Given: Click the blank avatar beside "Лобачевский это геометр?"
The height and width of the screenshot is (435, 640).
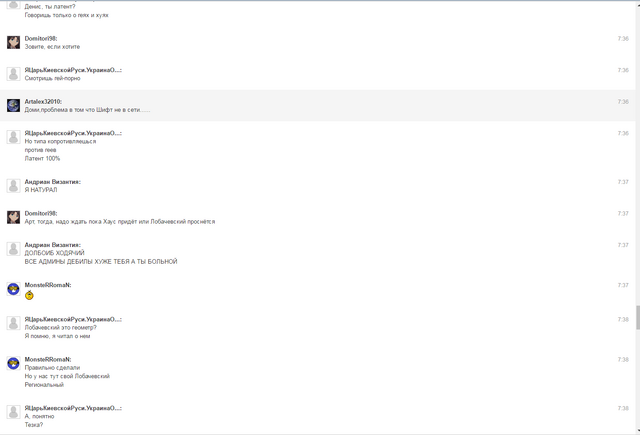Looking at the screenshot, I should tap(13, 323).
